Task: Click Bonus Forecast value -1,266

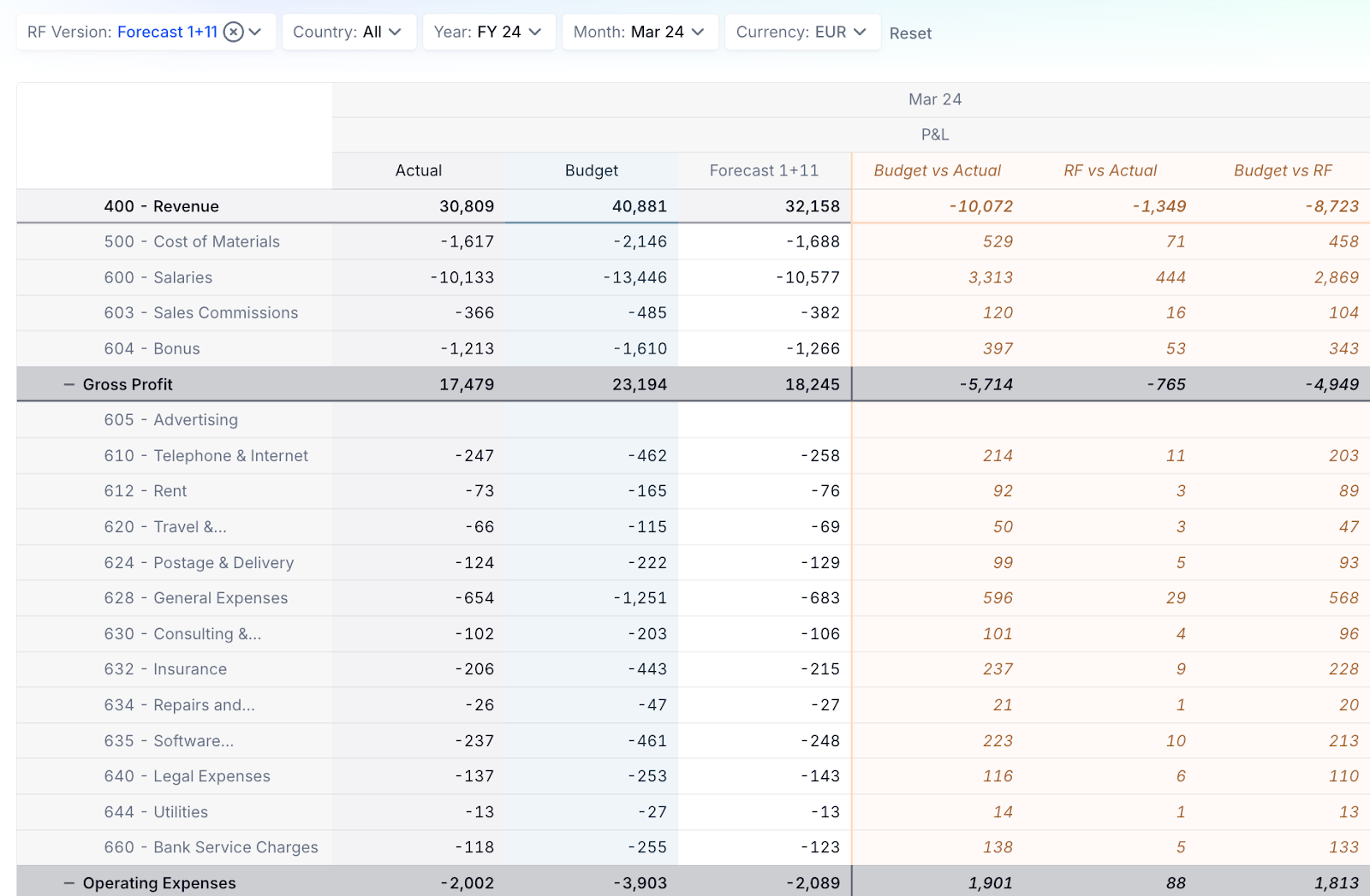Action: (x=813, y=349)
